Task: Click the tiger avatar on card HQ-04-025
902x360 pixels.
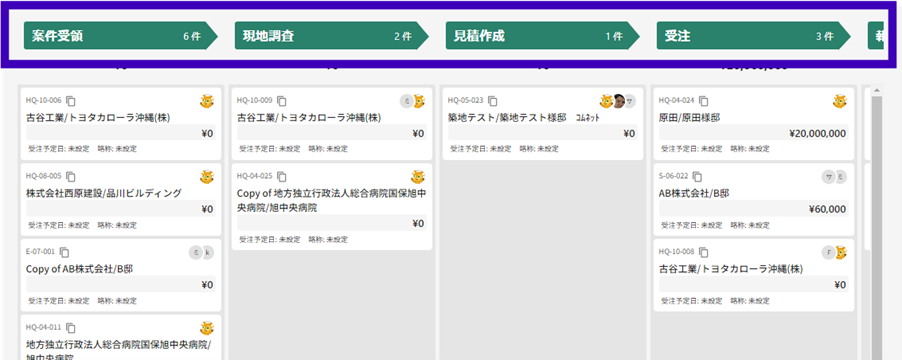Action: [x=418, y=177]
